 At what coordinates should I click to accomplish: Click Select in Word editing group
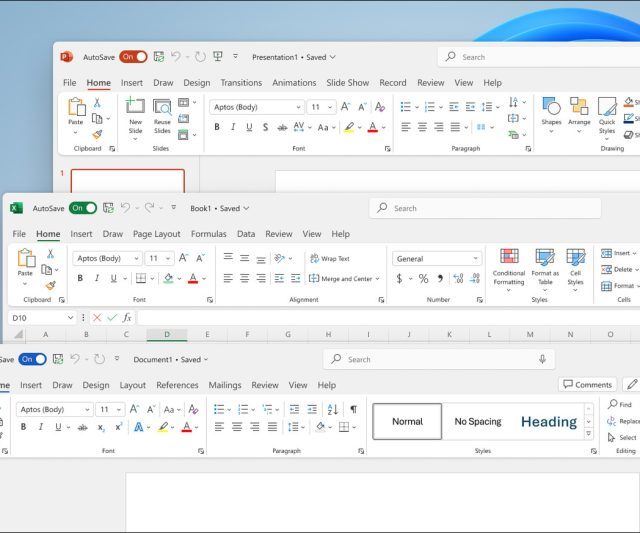622,438
